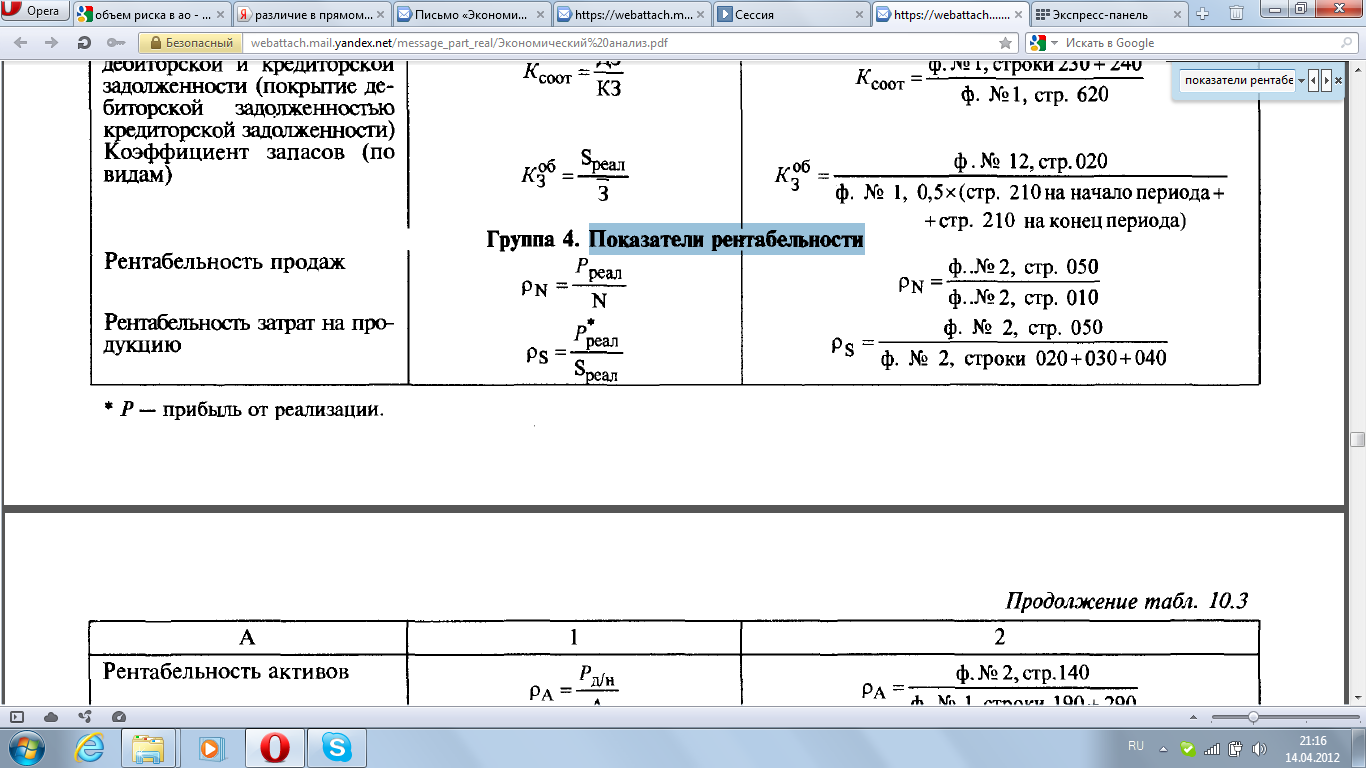Find next match in the PDF

[1326, 80]
